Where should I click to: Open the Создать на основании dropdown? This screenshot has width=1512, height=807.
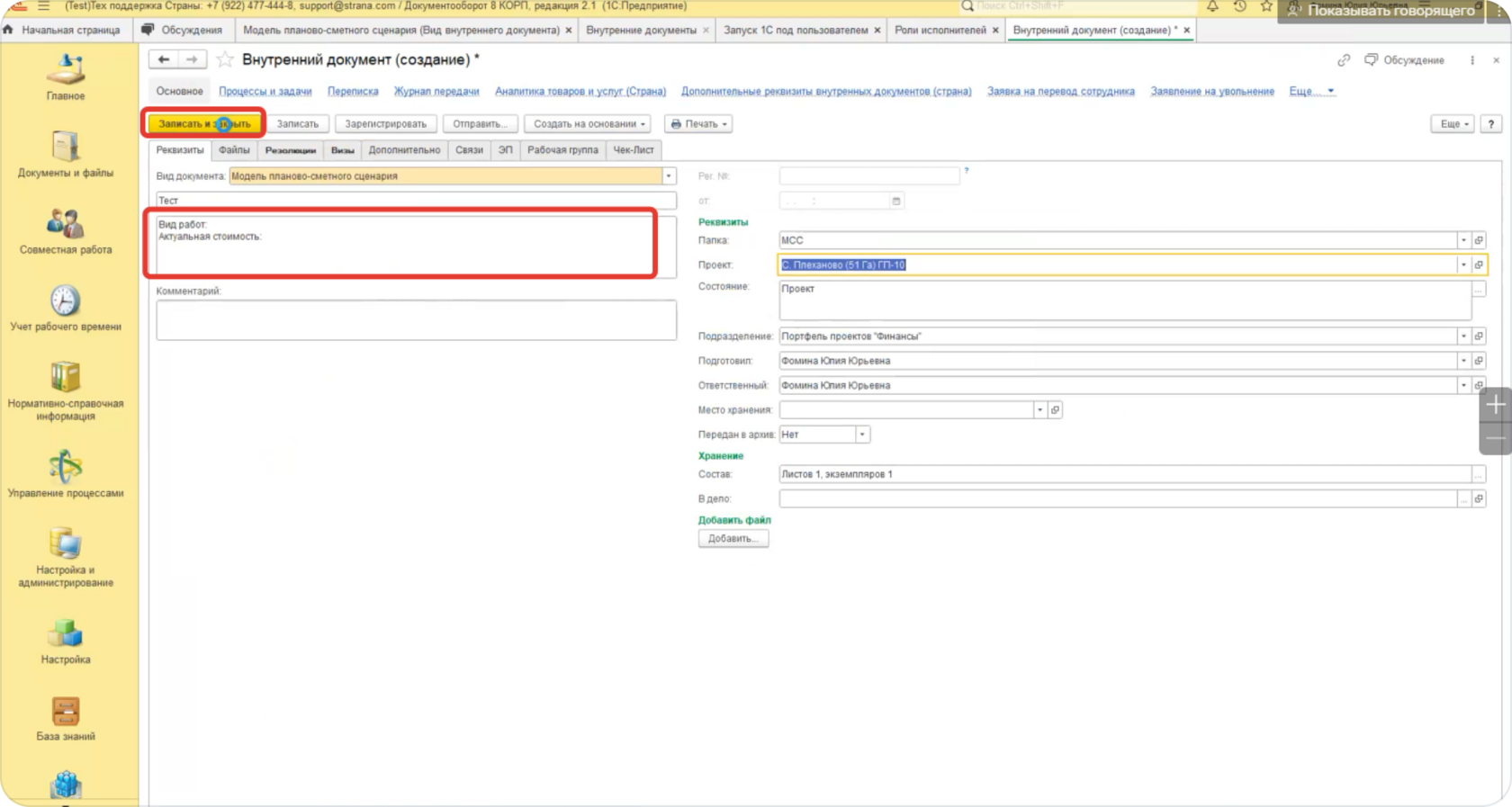pyautogui.click(x=589, y=124)
